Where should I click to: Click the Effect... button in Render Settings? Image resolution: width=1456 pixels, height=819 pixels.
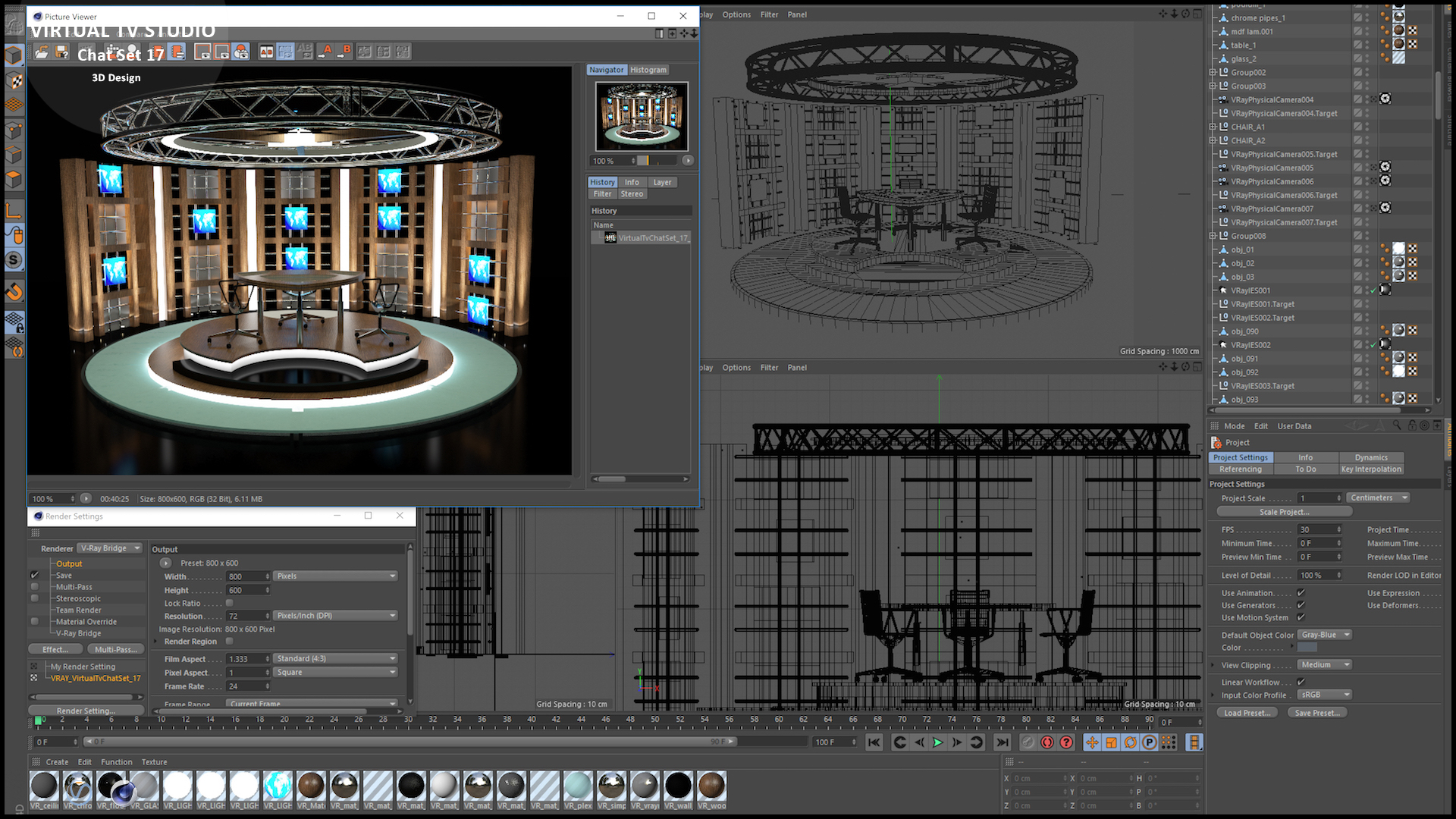pyautogui.click(x=55, y=649)
